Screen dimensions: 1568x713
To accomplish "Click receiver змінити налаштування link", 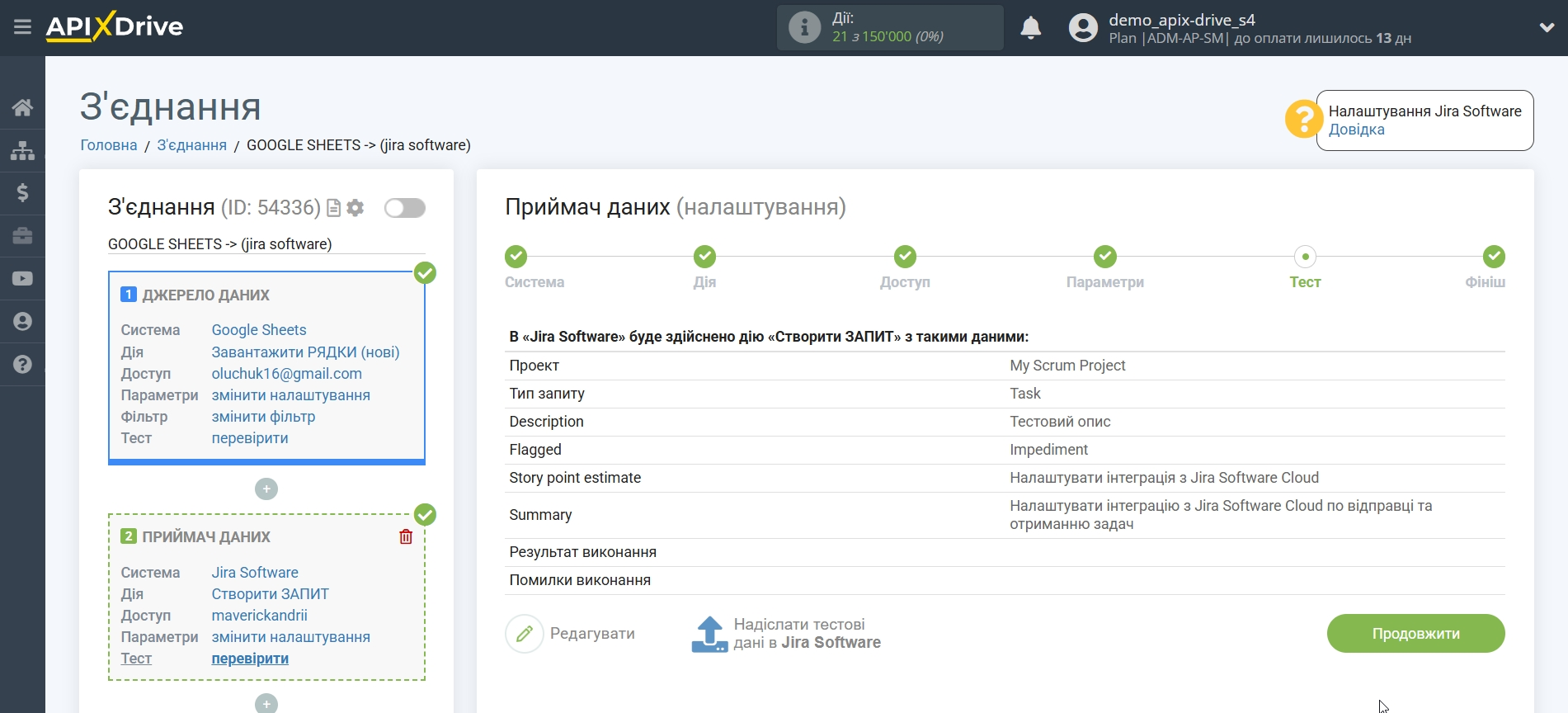I will 290,637.
